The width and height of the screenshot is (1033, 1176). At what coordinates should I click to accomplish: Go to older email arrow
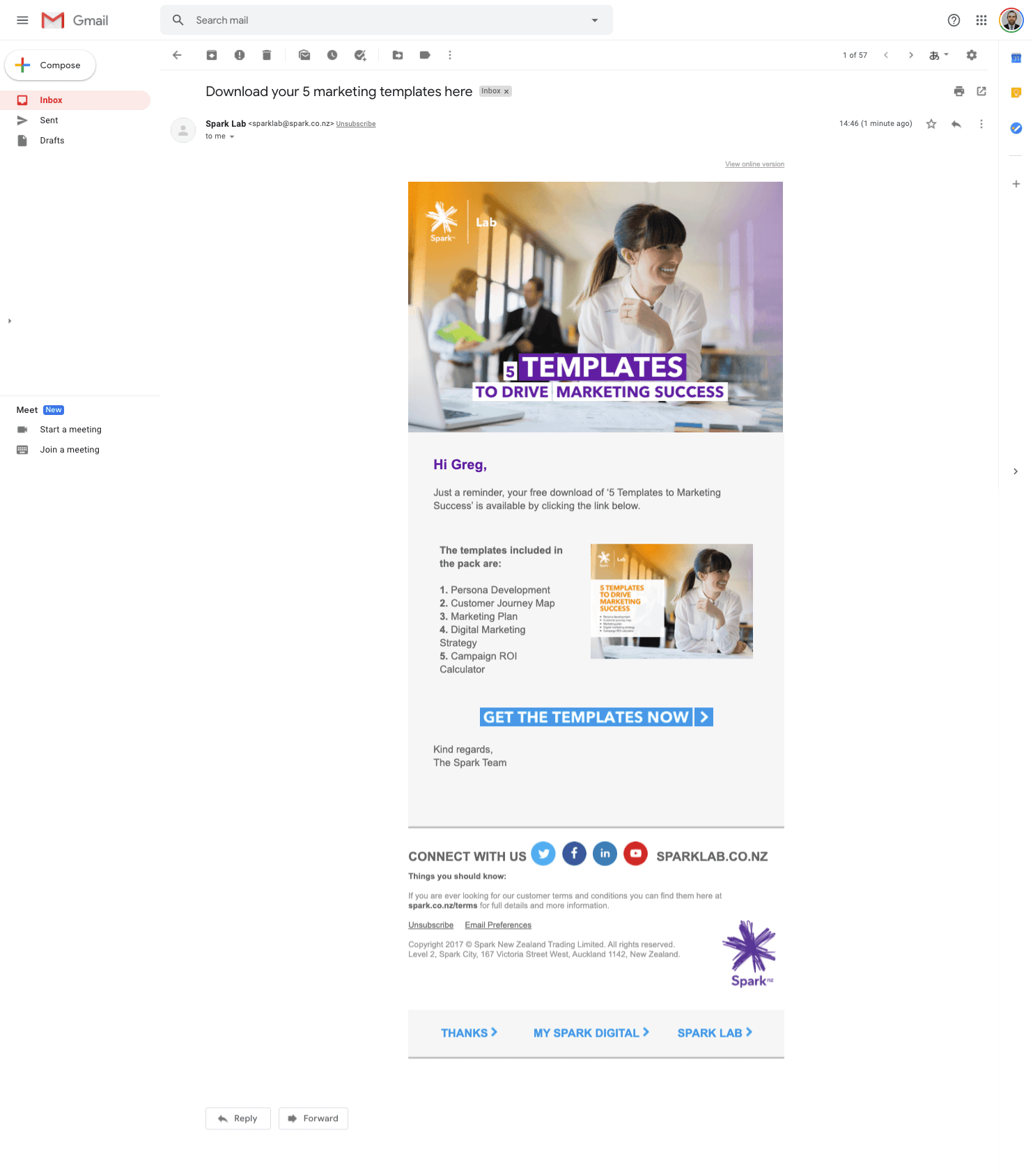[911, 55]
